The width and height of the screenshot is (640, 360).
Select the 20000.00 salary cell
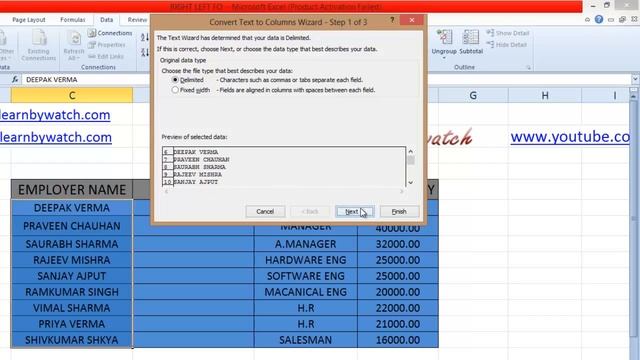pyautogui.click(x=398, y=292)
